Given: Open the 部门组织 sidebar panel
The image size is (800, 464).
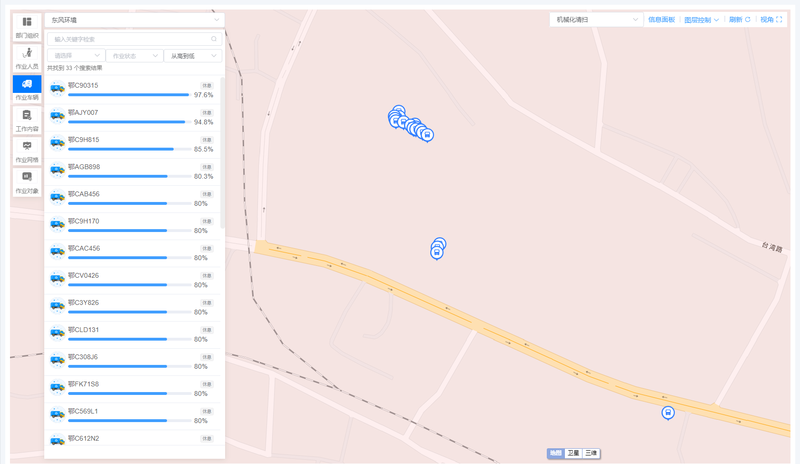Looking at the screenshot, I should (27, 27).
